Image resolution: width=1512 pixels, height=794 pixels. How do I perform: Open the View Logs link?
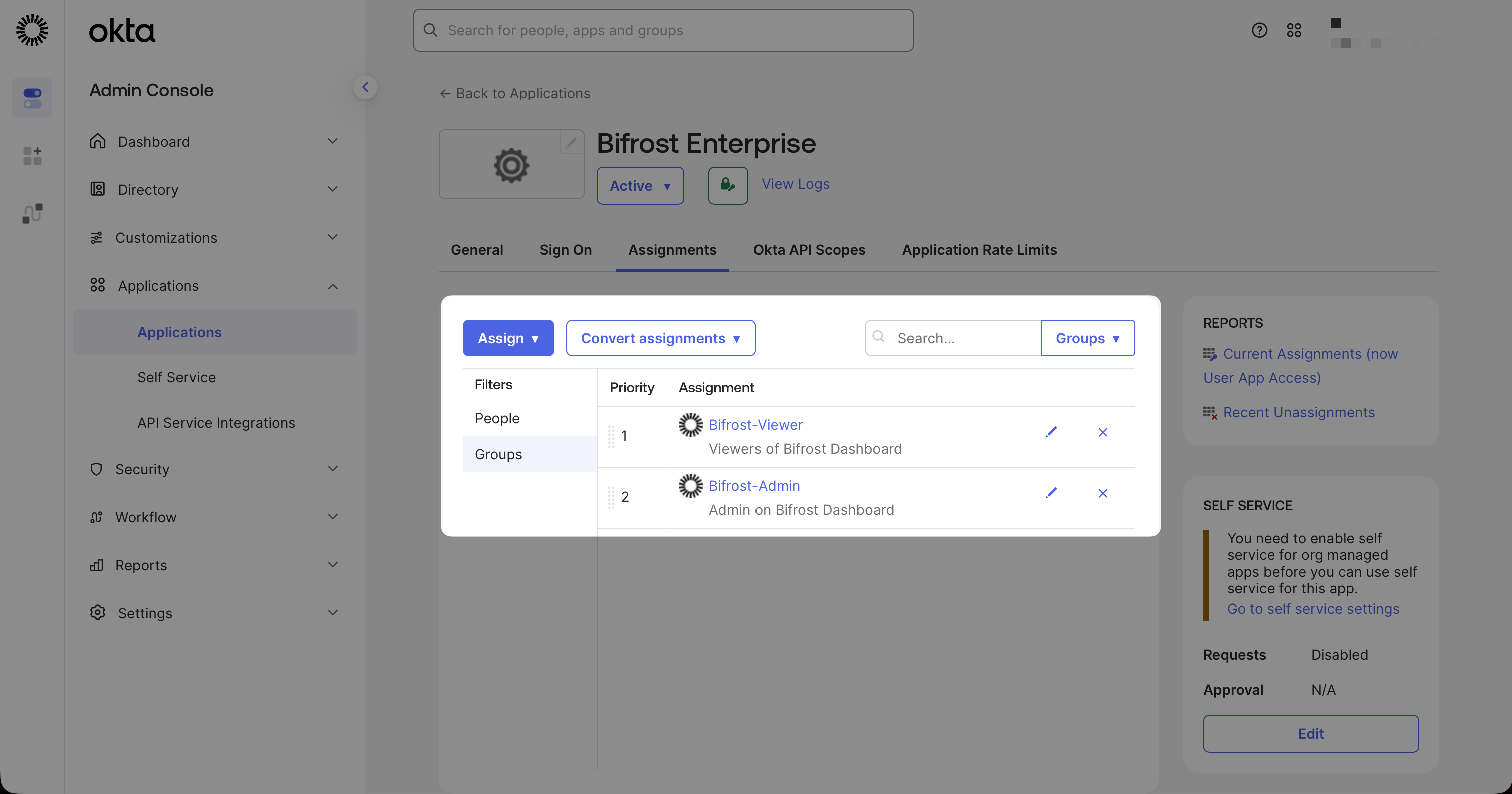tap(796, 184)
